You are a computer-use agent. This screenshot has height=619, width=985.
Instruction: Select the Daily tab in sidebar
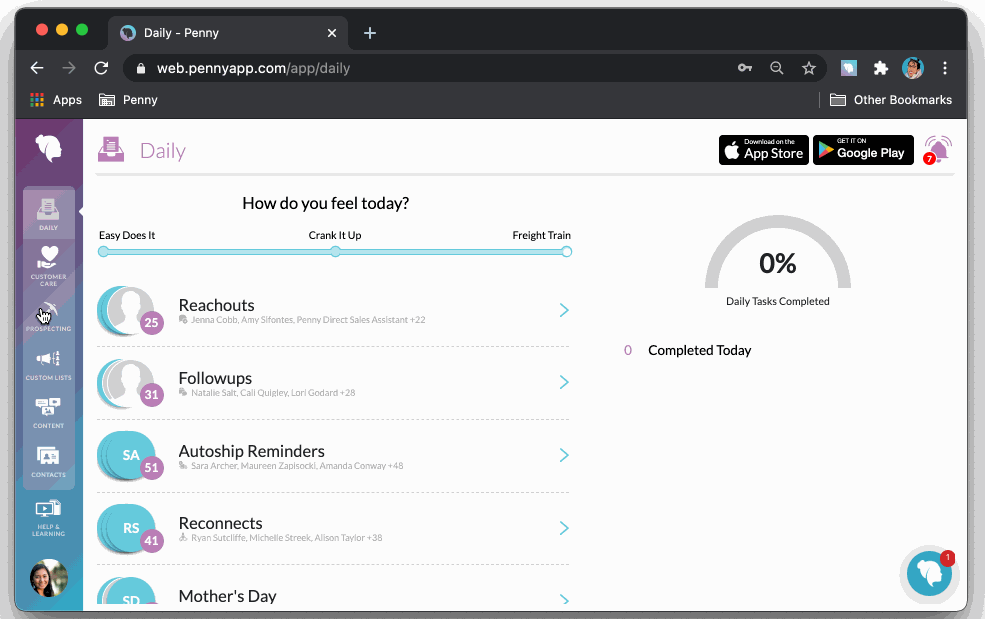coord(48,214)
